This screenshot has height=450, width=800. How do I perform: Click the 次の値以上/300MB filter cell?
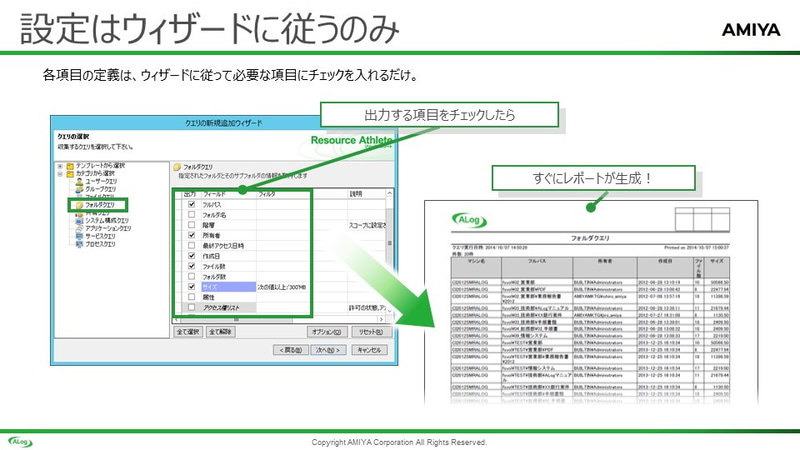click(282, 287)
